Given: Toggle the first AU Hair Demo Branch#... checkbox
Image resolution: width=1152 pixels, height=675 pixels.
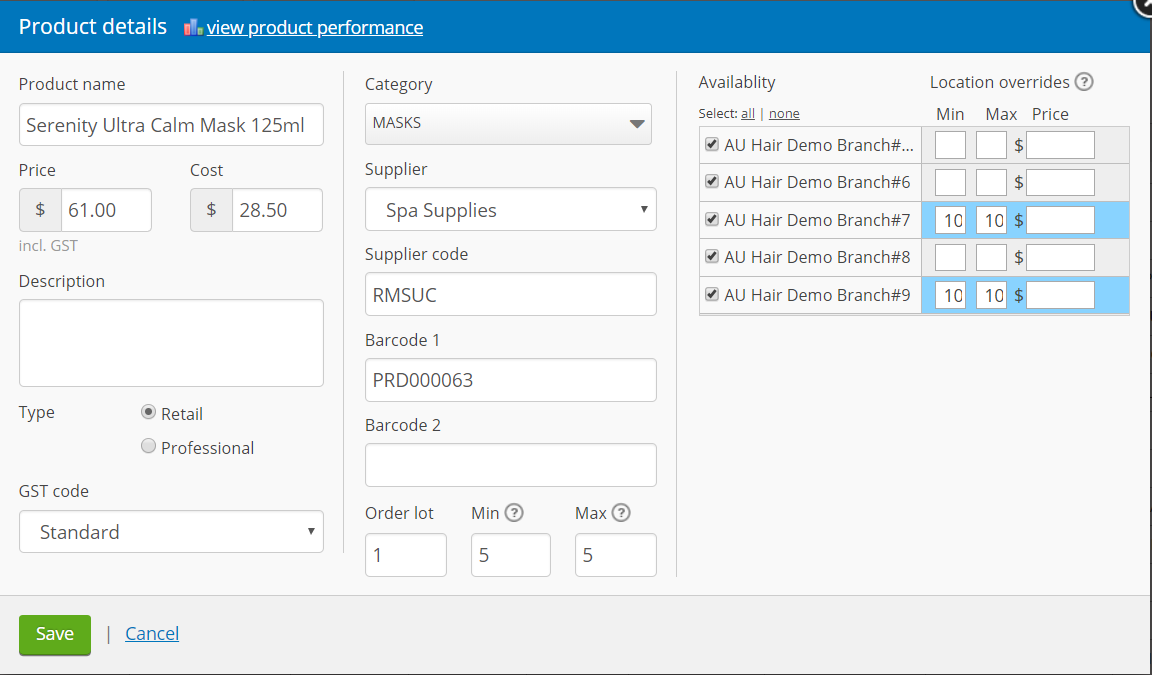Looking at the screenshot, I should point(711,144).
